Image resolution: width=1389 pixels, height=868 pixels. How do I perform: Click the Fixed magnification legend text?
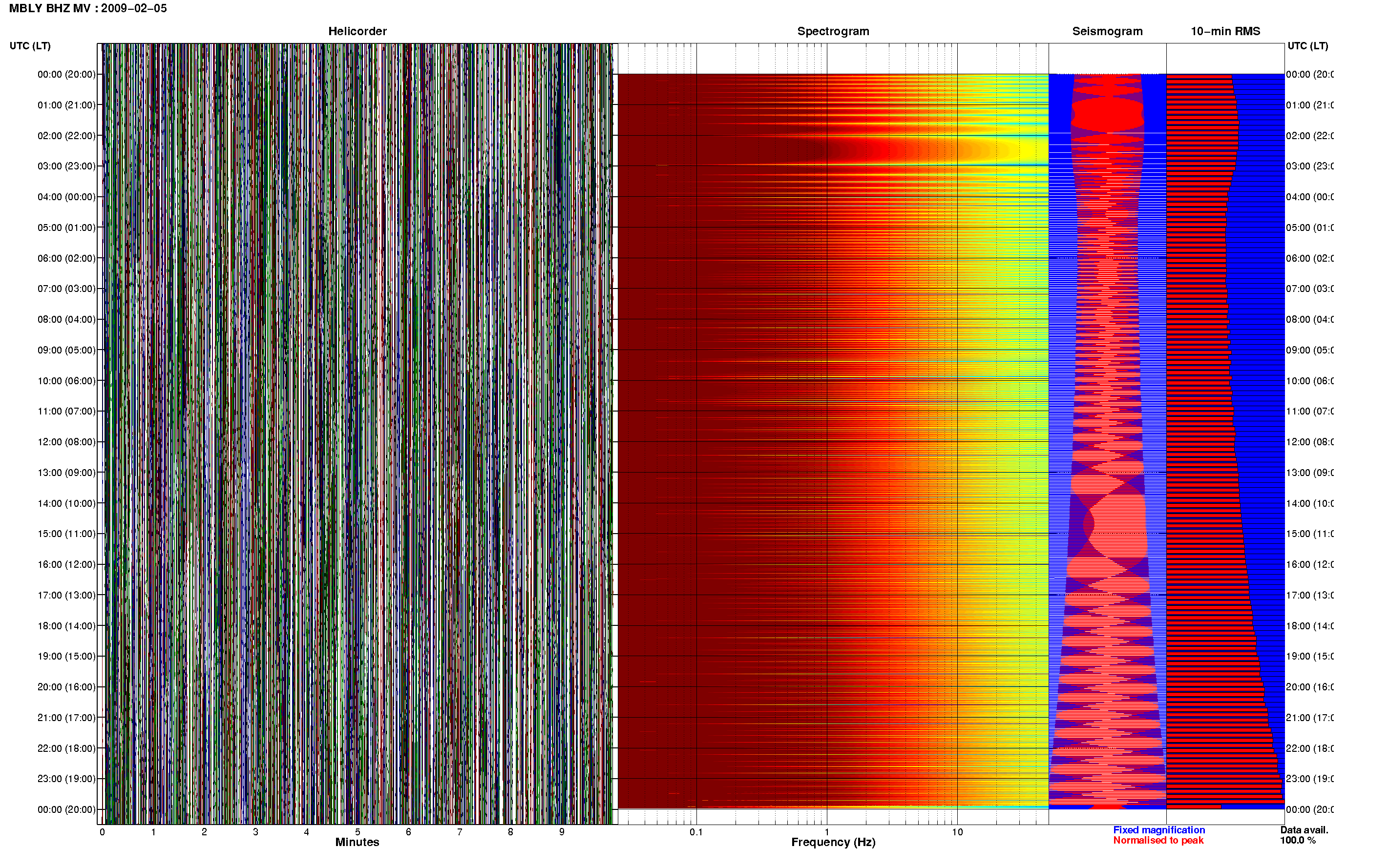pyautogui.click(x=1159, y=830)
